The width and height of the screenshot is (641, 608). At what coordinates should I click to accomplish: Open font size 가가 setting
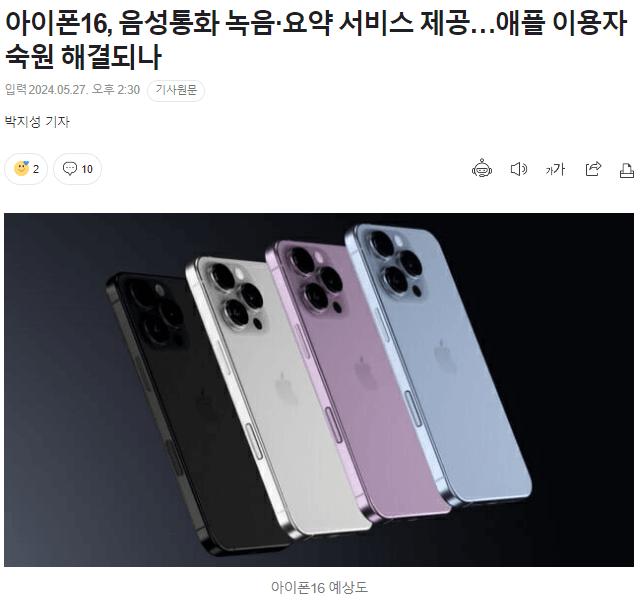pyautogui.click(x=555, y=169)
